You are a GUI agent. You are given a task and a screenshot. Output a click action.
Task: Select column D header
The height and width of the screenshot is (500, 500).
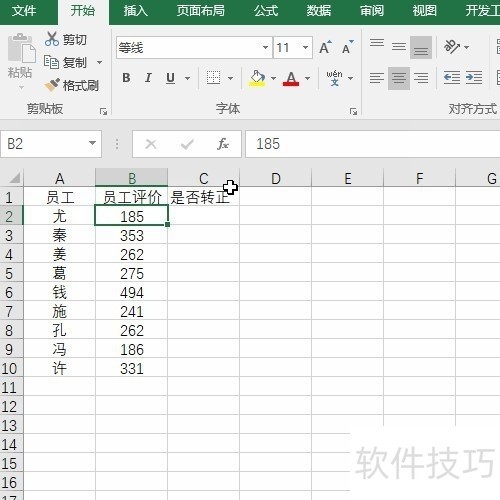pyautogui.click(x=275, y=178)
